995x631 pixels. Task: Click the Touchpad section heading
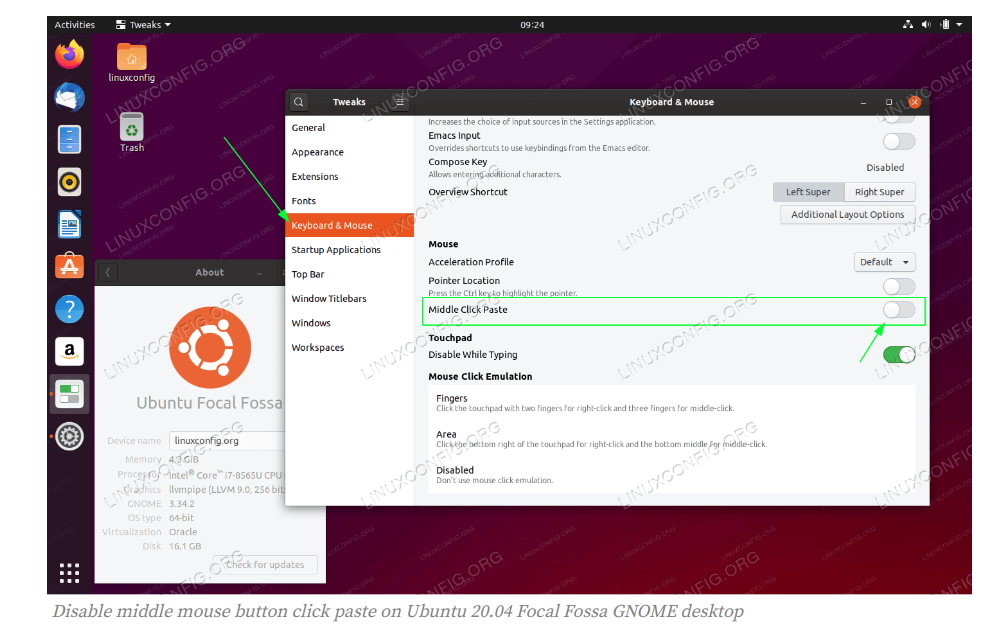pos(450,338)
